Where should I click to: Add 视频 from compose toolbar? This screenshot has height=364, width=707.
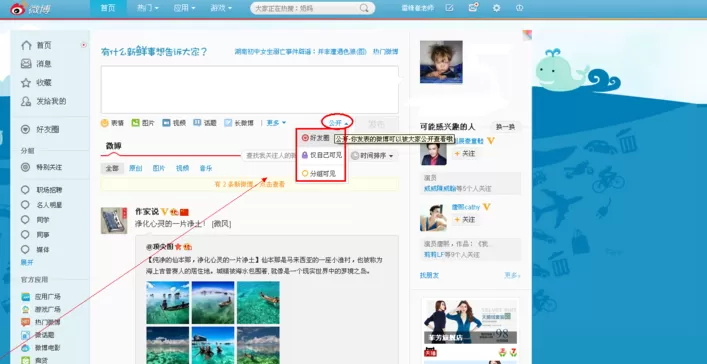[x=174, y=123]
